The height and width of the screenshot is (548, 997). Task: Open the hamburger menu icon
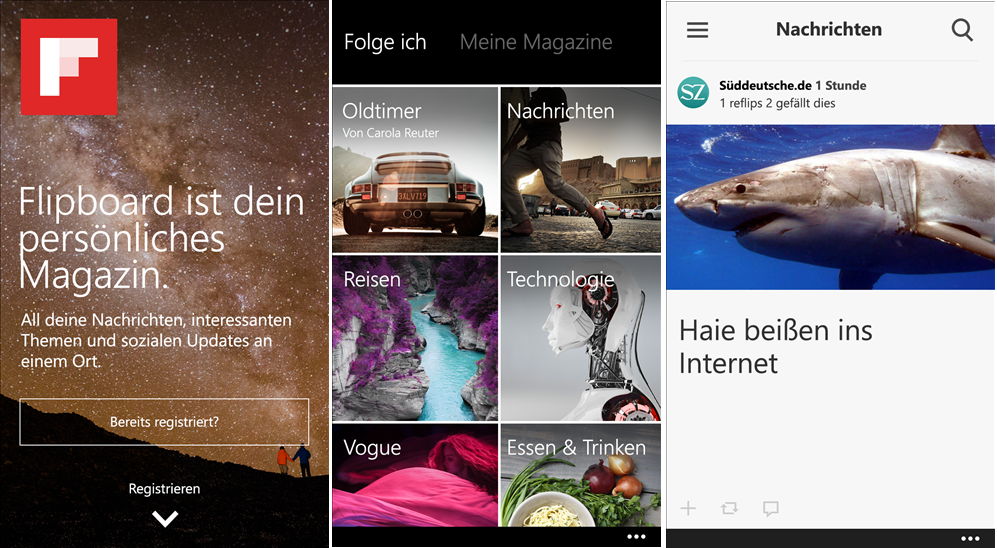click(x=698, y=30)
